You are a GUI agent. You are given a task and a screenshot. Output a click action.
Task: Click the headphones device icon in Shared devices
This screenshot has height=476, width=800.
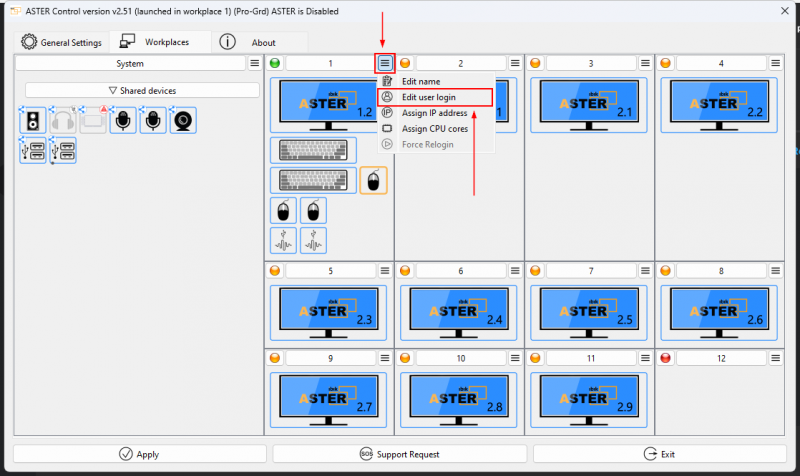[x=63, y=120]
